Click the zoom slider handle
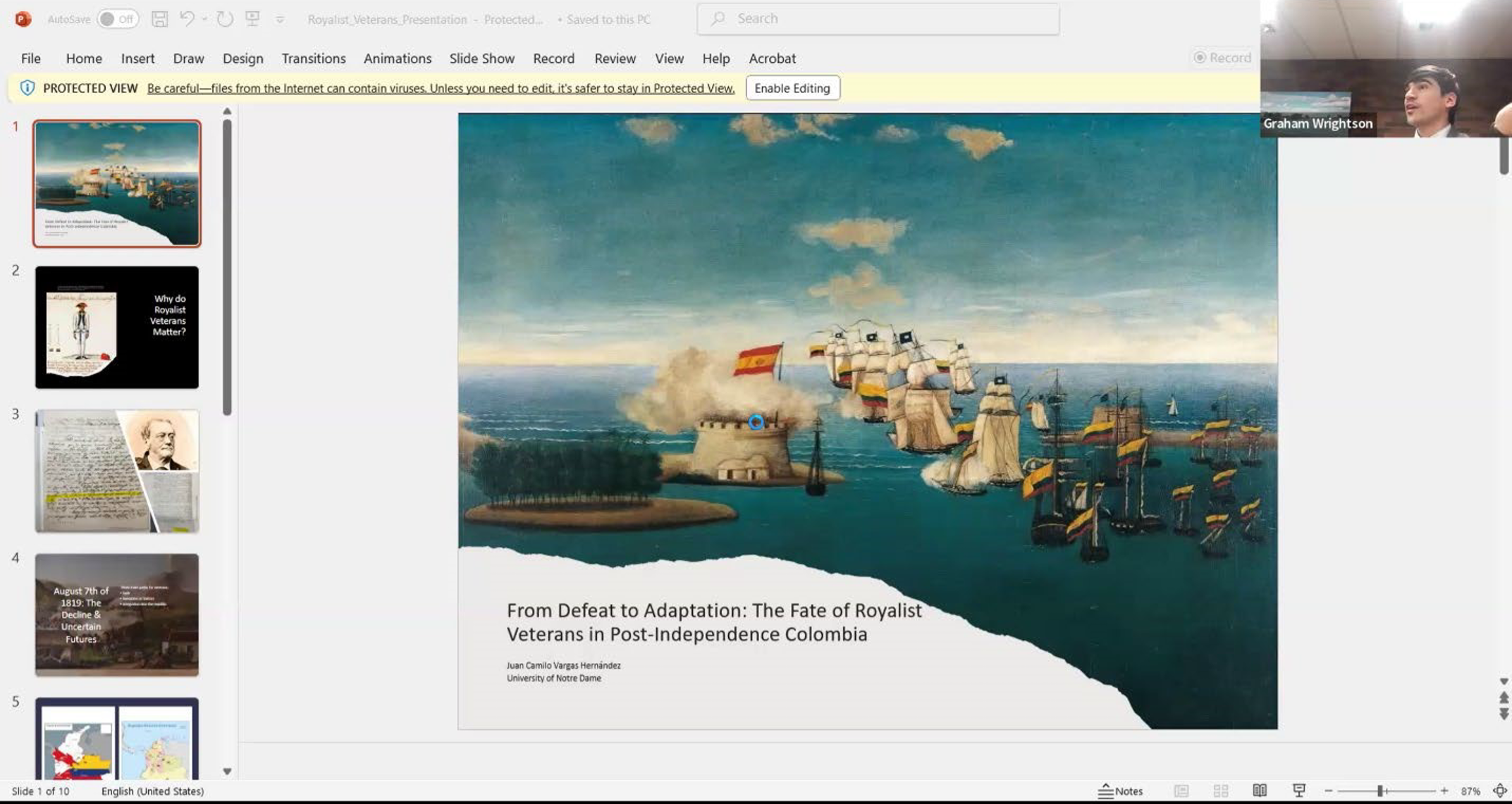Screen dimensions: 1512x804 click(1380, 791)
